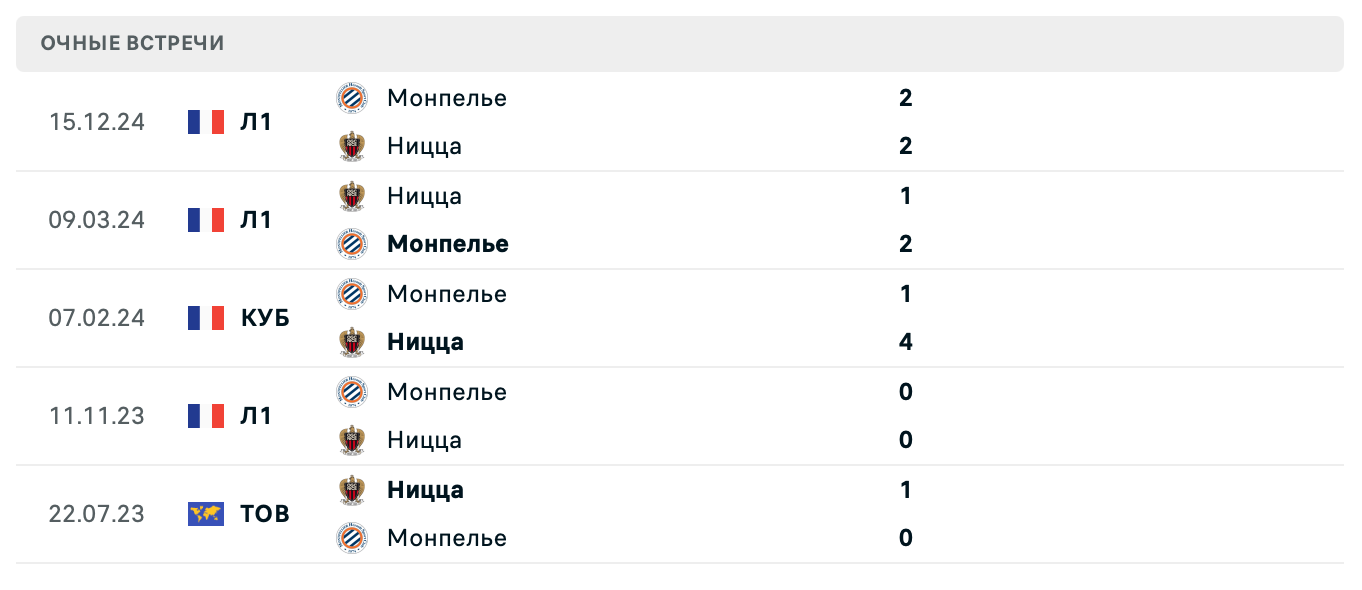Viewport: 1362px width, 590px height.
Task: Open Монпелье team link in 15.12.24 match
Action: 447,98
